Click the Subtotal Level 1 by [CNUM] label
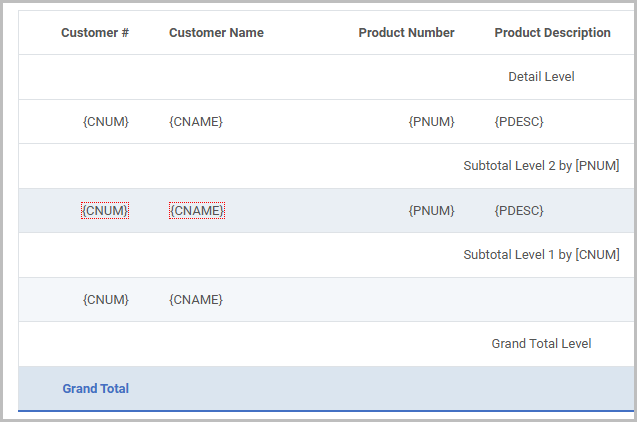Screen dimensions: 637x422 pos(541,255)
